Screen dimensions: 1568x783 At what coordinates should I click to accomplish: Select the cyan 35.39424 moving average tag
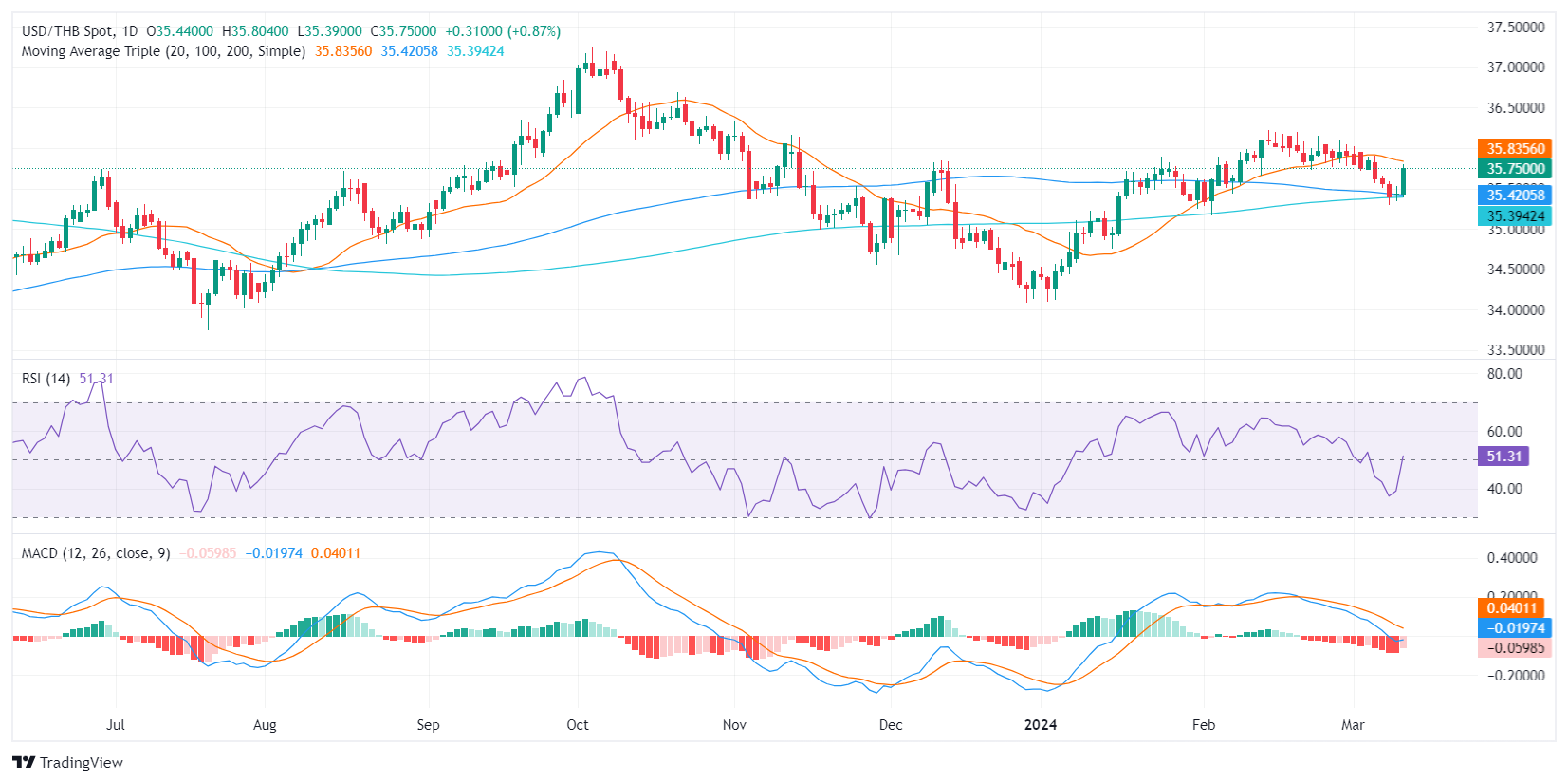(x=1515, y=216)
